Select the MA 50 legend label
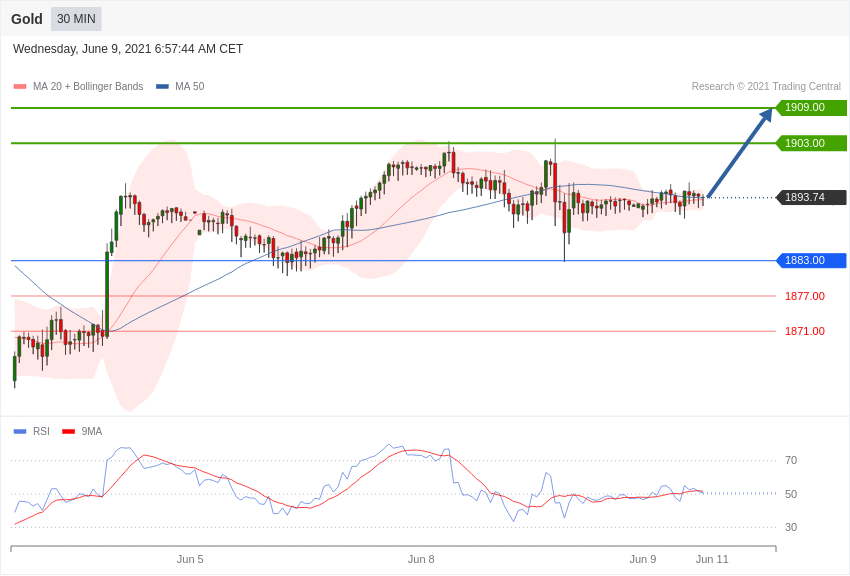 (190, 86)
